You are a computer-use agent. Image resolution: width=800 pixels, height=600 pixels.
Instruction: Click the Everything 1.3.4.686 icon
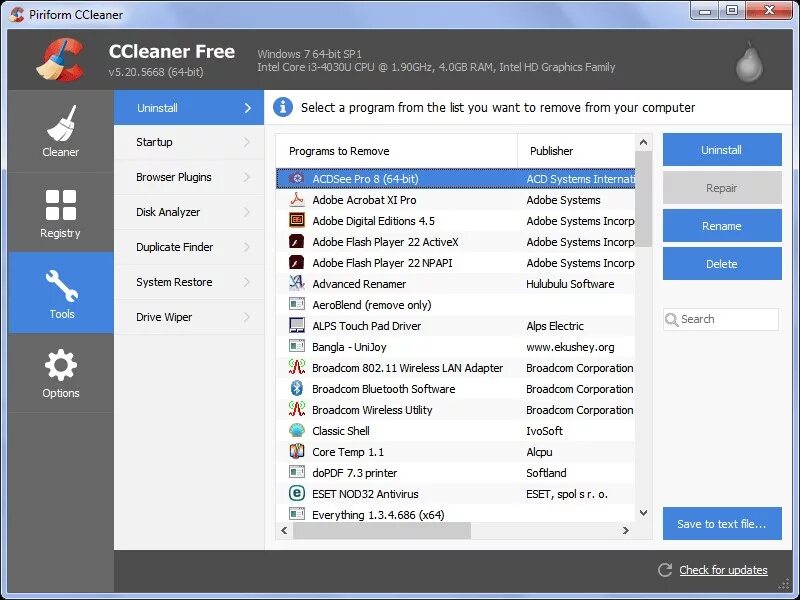[296, 514]
